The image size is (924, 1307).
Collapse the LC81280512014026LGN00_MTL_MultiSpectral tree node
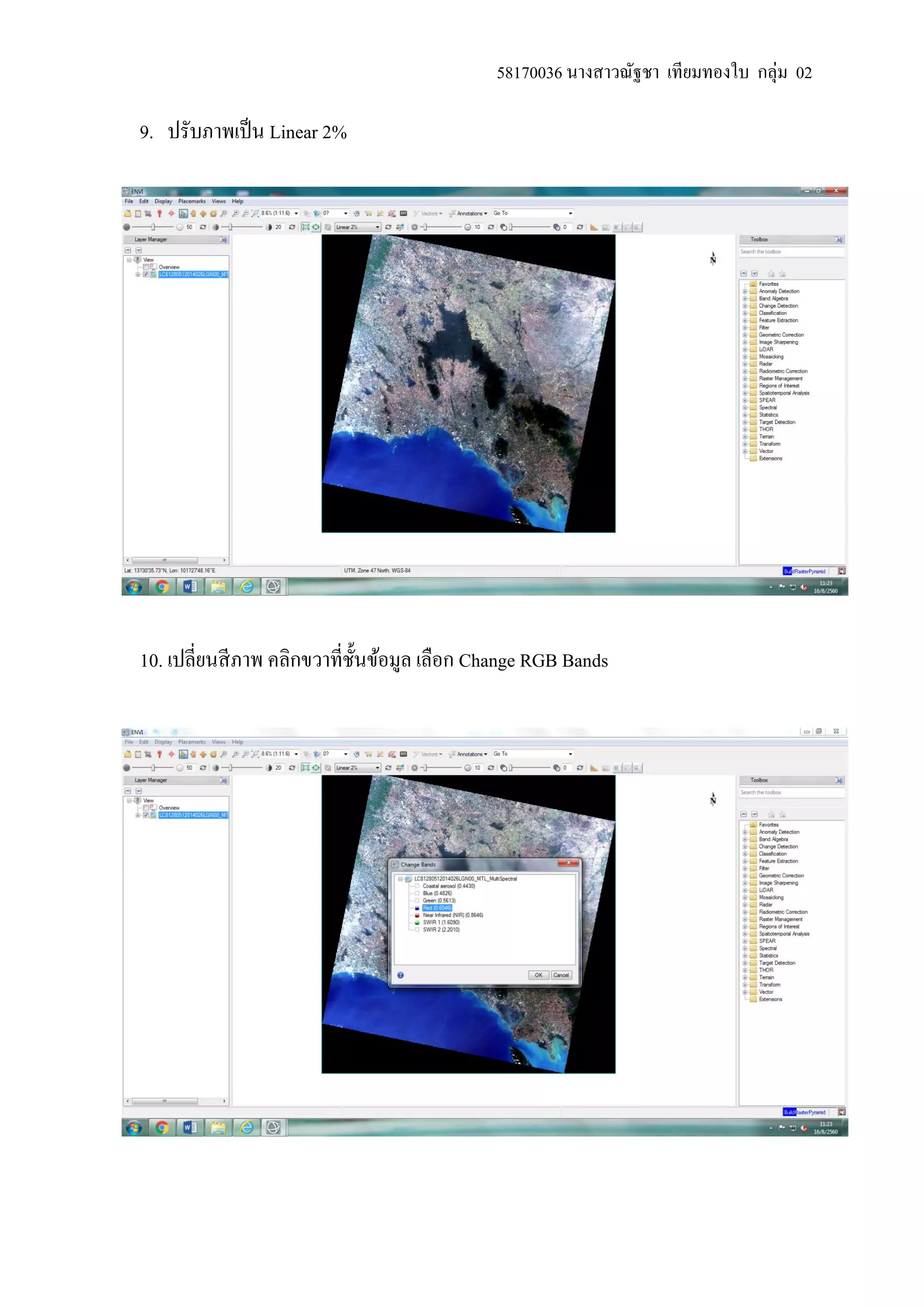click(x=401, y=879)
